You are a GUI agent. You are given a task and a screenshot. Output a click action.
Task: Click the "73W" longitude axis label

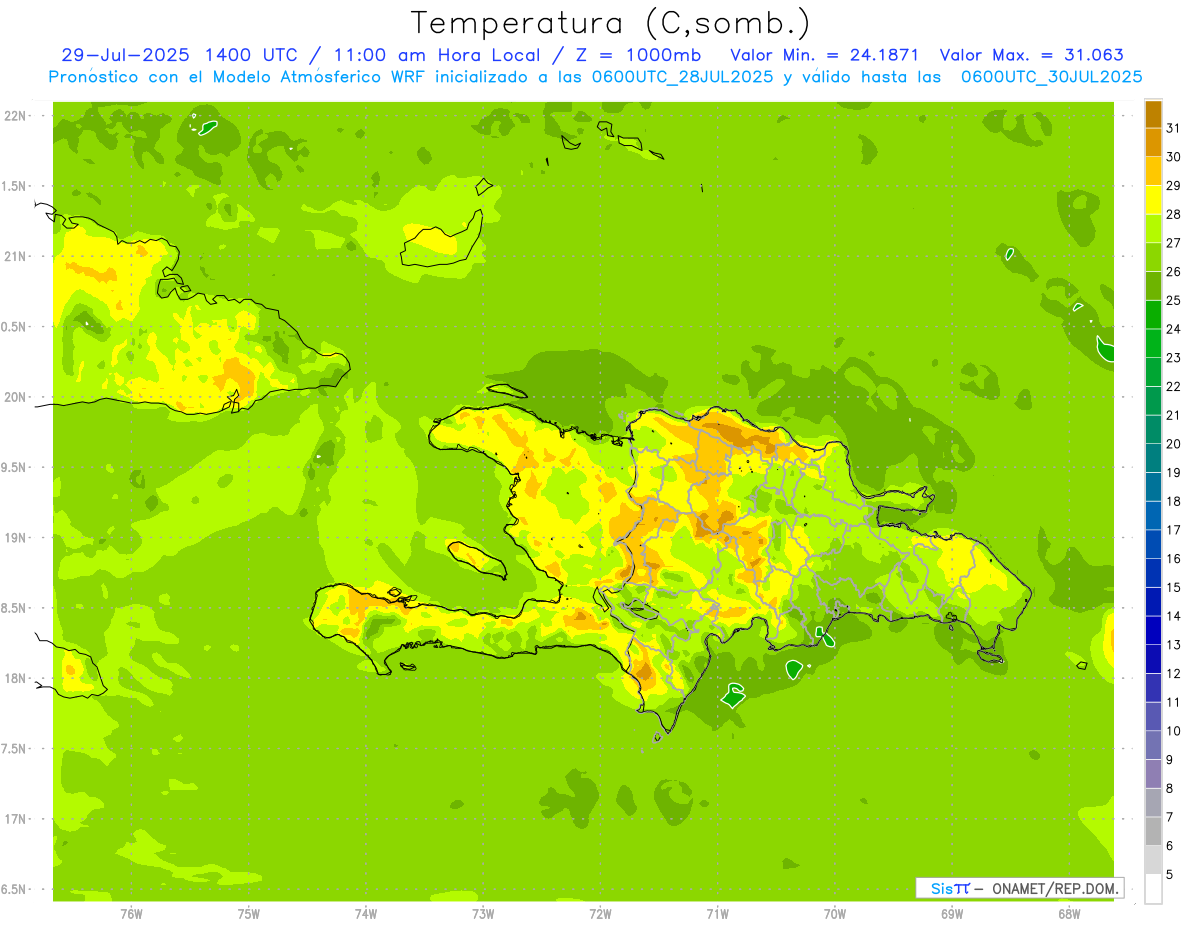click(x=483, y=914)
